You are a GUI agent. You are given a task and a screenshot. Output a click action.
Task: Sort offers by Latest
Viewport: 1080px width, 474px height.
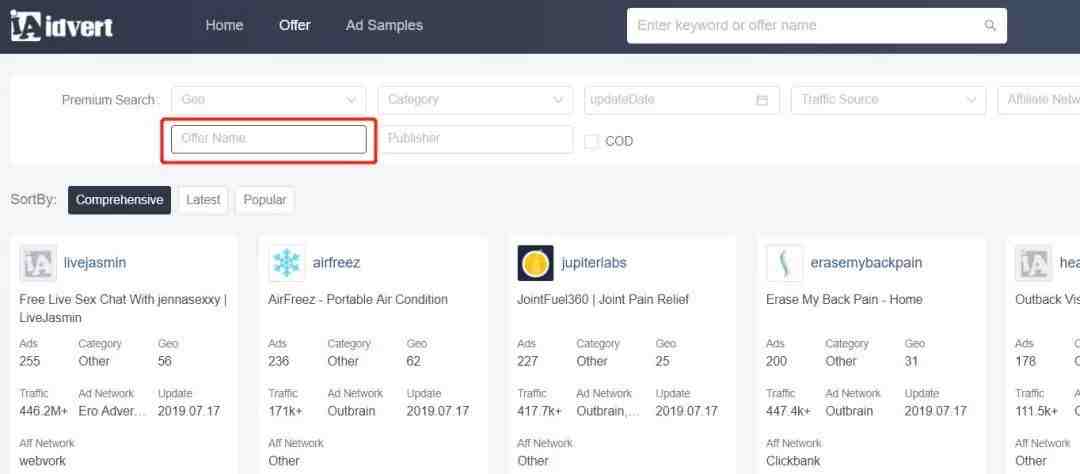(x=203, y=200)
